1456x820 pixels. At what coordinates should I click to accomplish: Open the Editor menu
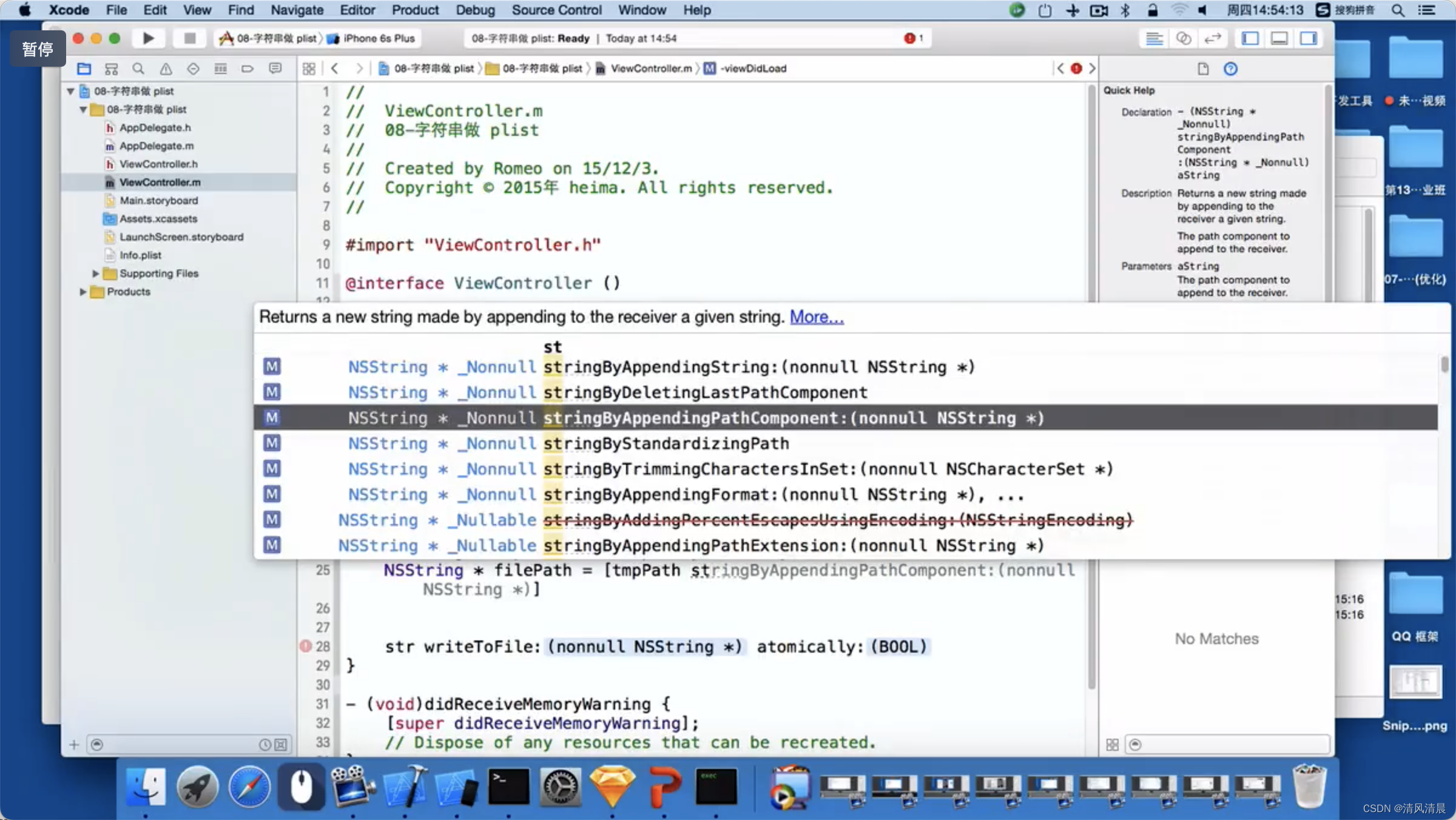click(x=357, y=10)
